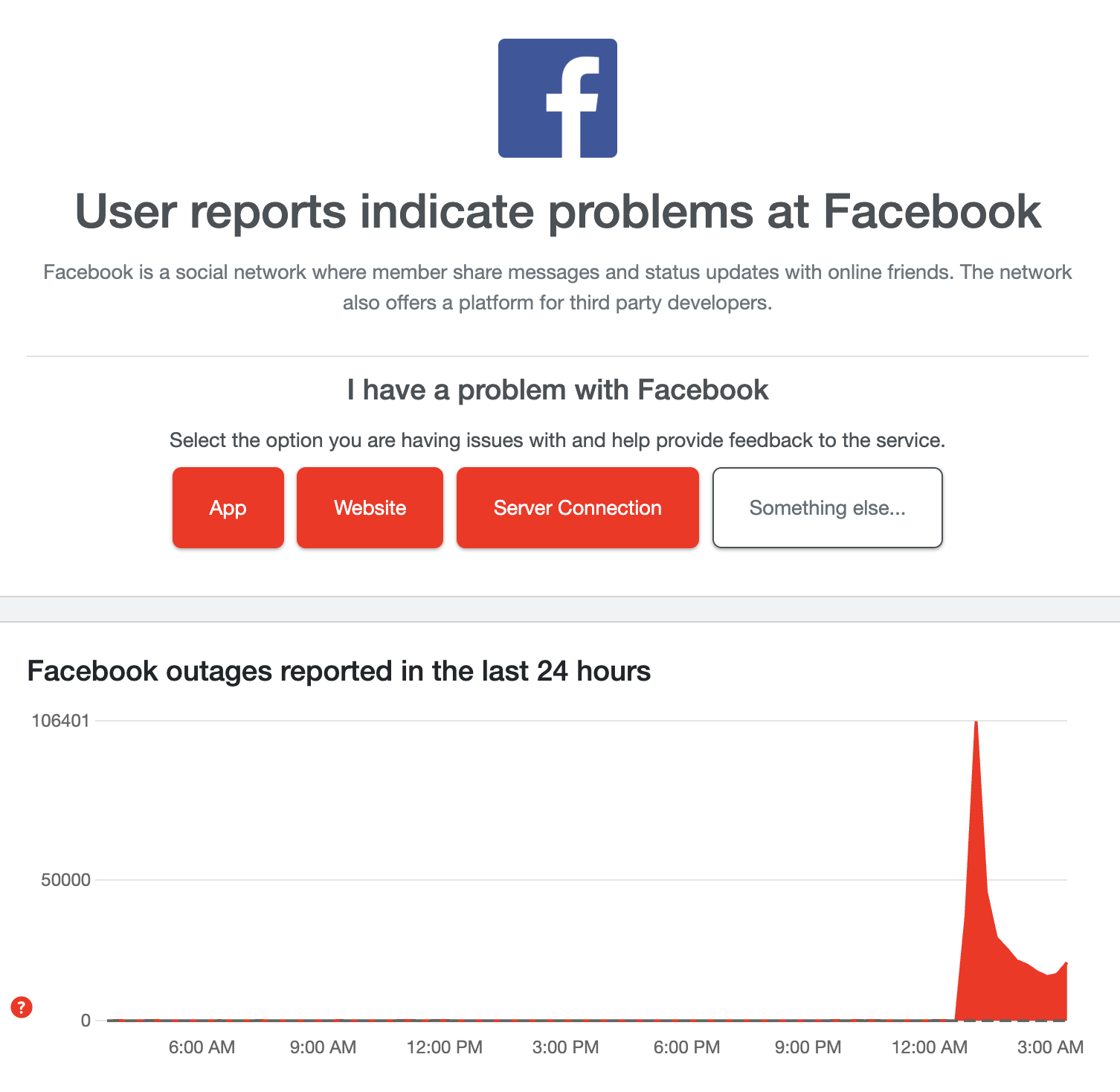Click the Facebook logo icon

point(558,98)
